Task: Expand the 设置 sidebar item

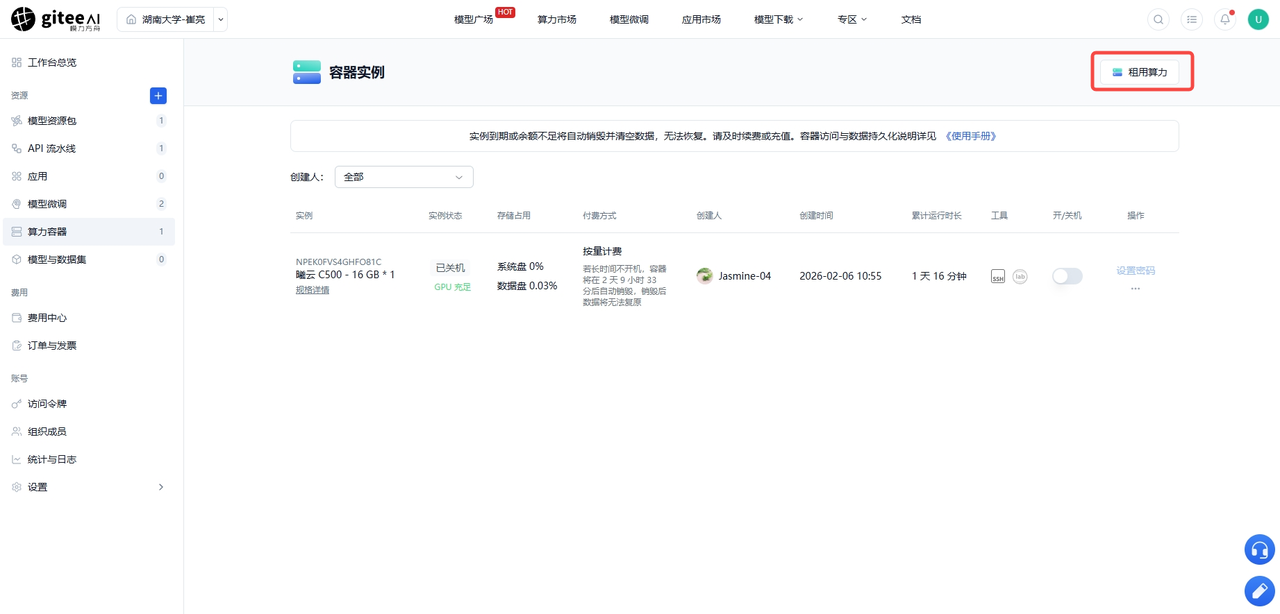Action: pyautogui.click(x=88, y=487)
